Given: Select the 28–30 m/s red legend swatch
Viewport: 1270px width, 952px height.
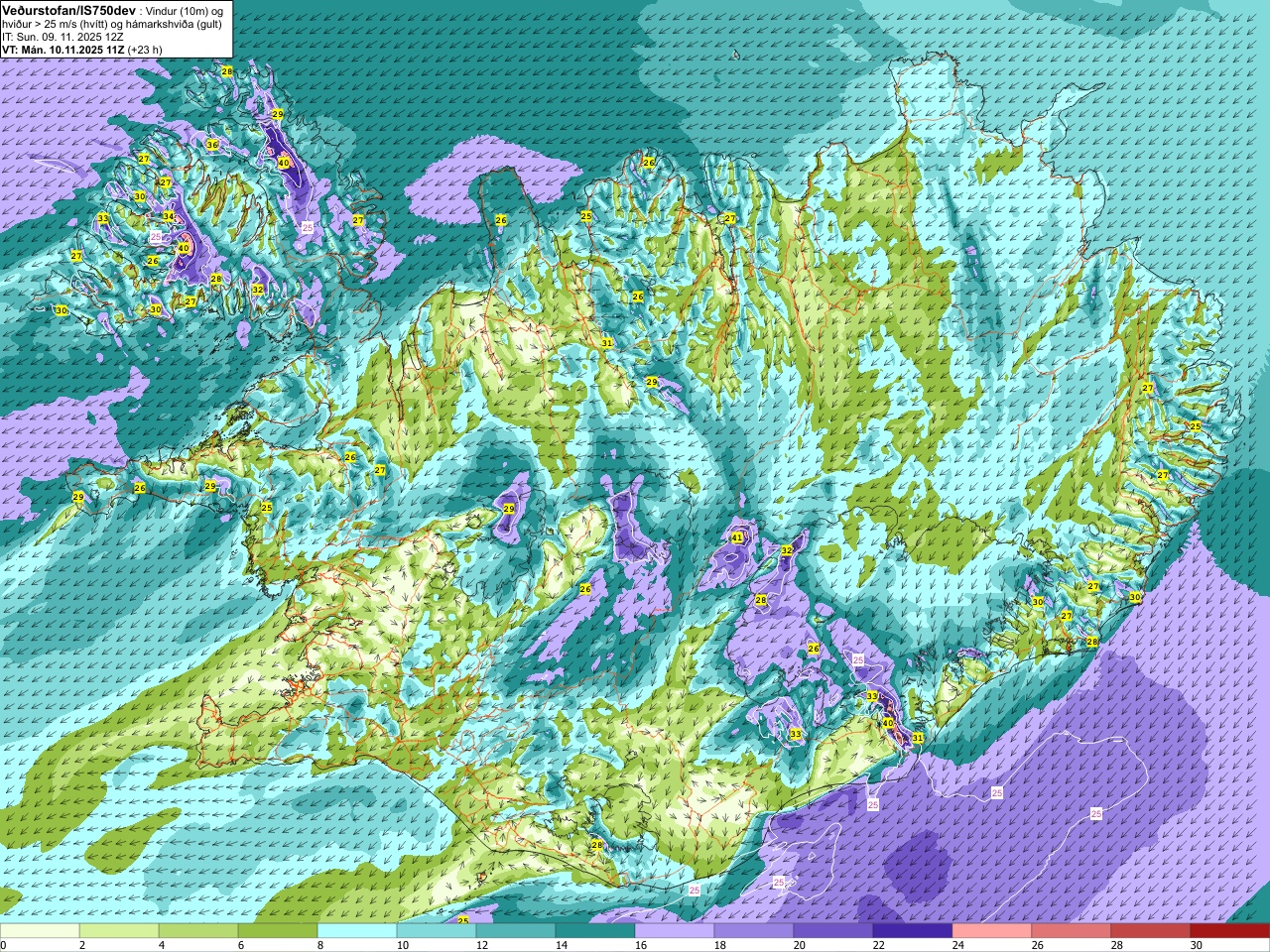Looking at the screenshot, I should tap(1151, 931).
